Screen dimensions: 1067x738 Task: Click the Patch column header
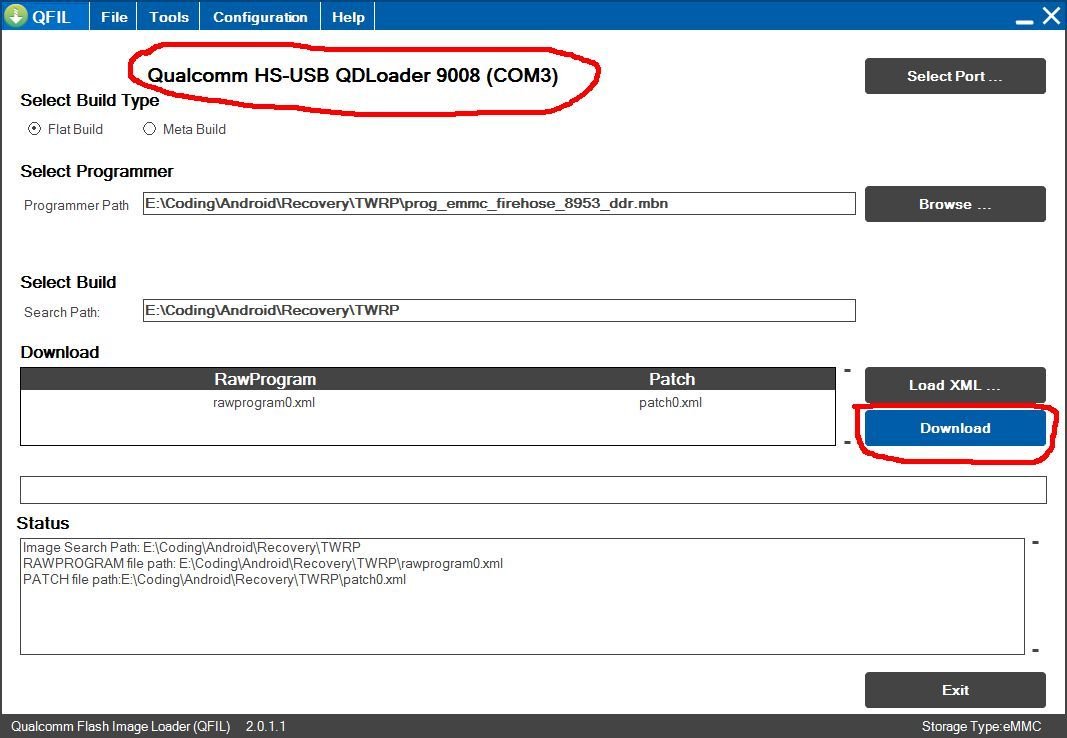click(672, 379)
